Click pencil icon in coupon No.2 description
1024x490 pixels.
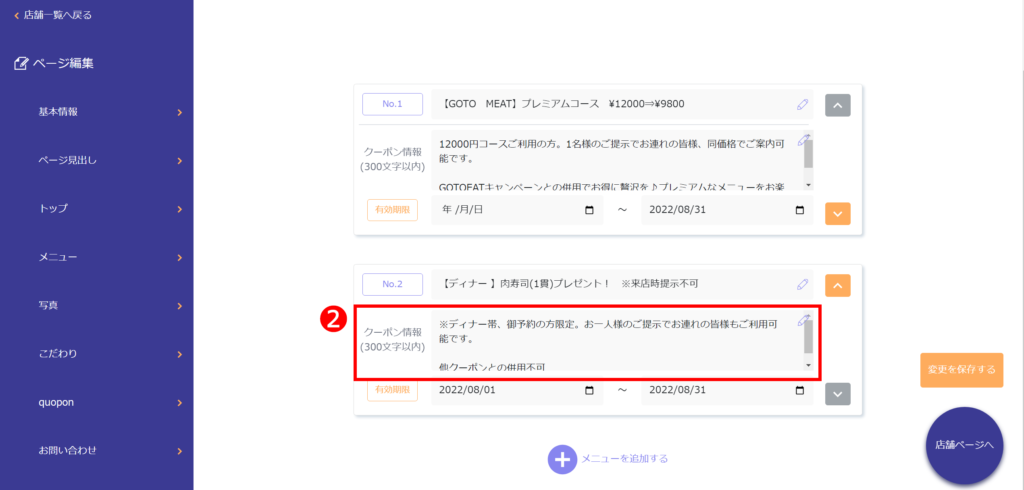[x=802, y=321]
